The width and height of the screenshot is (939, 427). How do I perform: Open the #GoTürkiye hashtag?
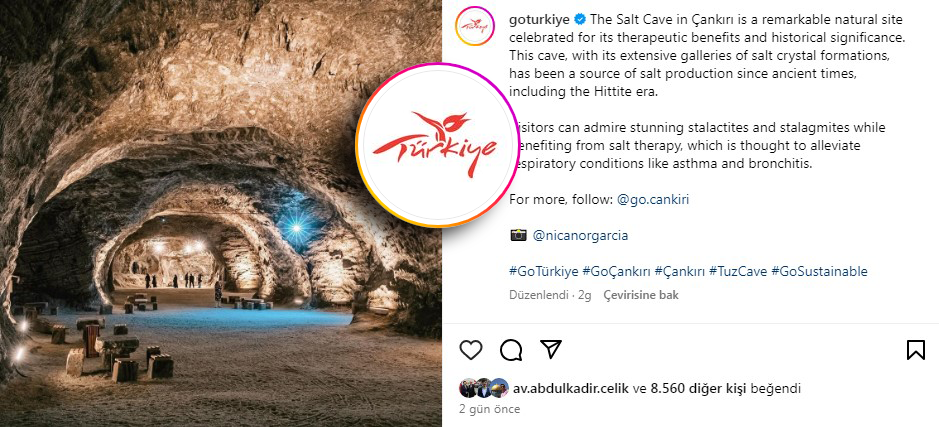[x=544, y=271]
